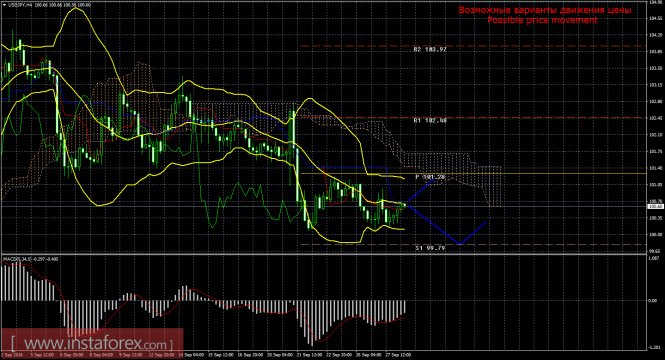Open the www.instaforex.com watermark link
The height and width of the screenshot is (360, 665).
(92, 343)
